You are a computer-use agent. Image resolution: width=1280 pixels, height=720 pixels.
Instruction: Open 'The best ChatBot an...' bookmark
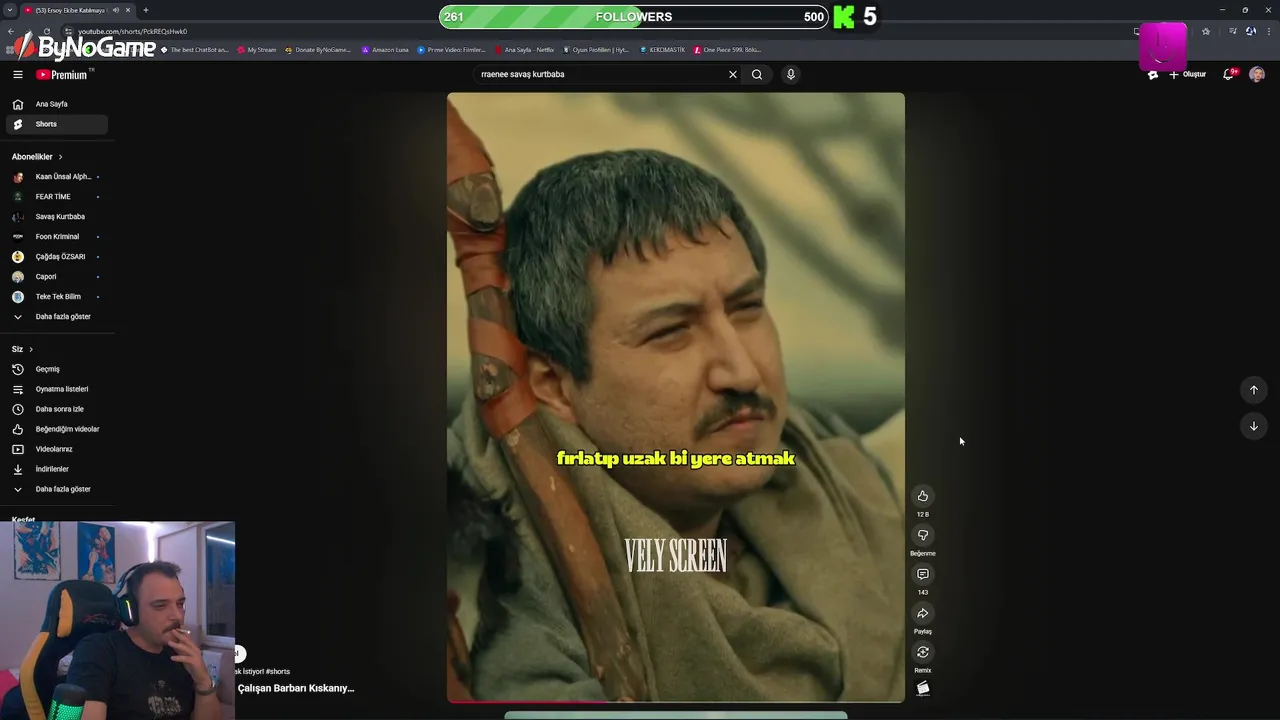(x=195, y=49)
